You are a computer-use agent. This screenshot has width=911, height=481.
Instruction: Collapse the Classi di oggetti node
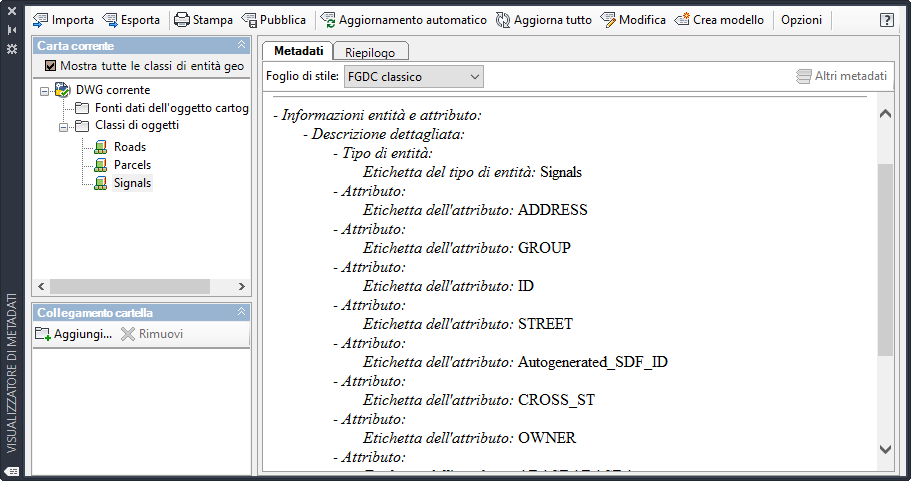click(63, 127)
